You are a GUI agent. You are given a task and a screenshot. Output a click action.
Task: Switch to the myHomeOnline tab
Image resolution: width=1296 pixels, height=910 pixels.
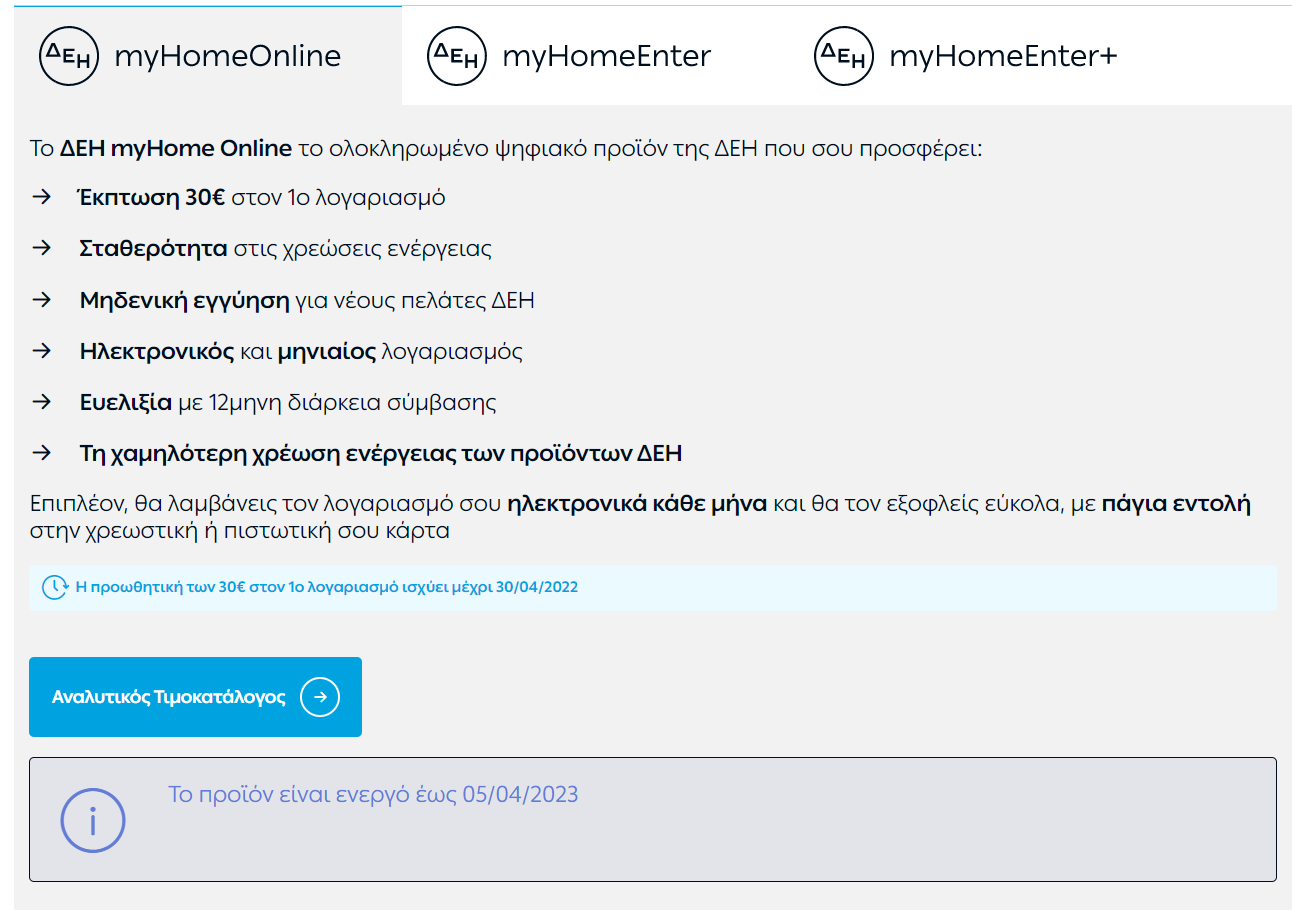tap(208, 55)
